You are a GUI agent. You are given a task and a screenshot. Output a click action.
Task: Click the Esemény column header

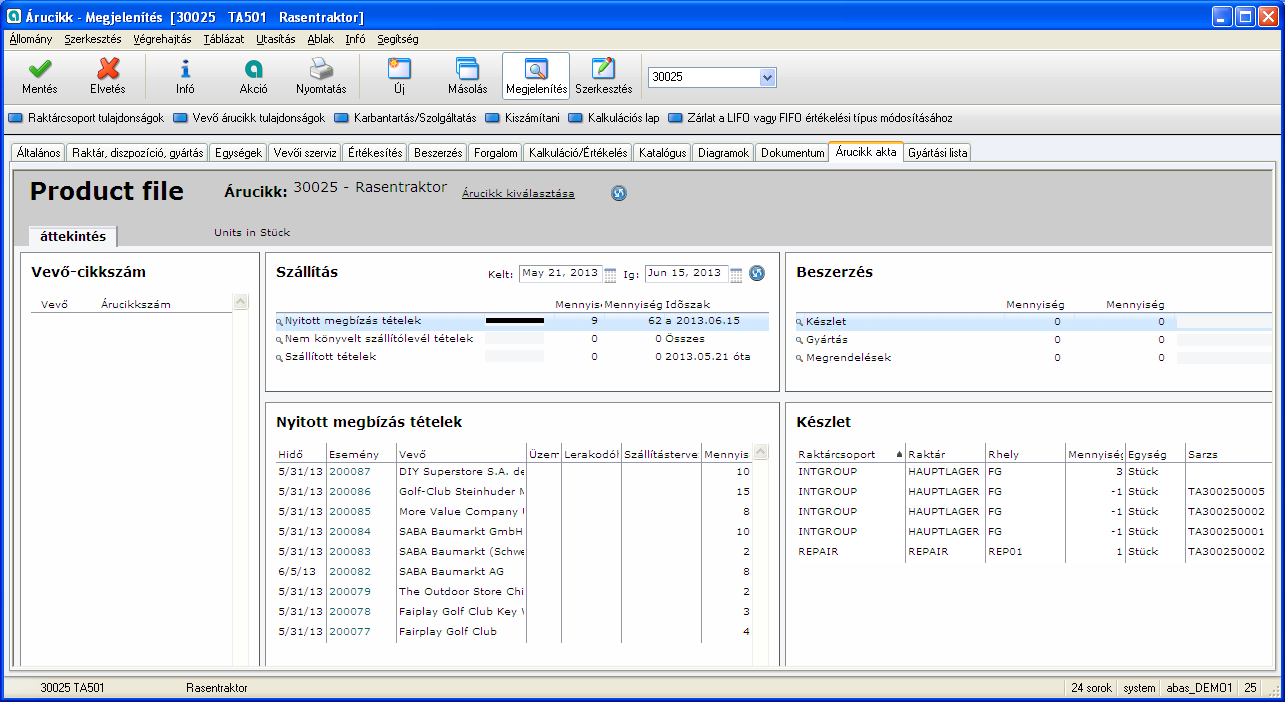coord(360,454)
